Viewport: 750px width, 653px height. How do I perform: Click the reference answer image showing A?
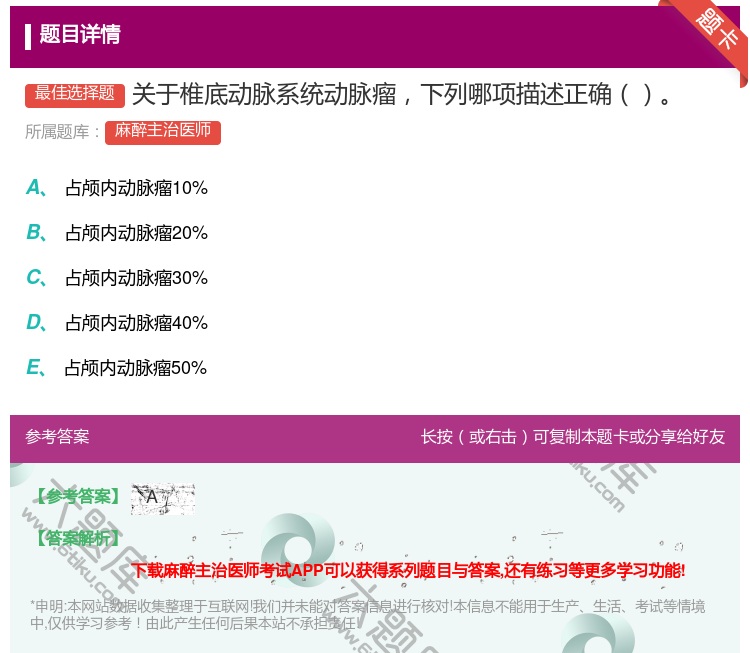163,498
